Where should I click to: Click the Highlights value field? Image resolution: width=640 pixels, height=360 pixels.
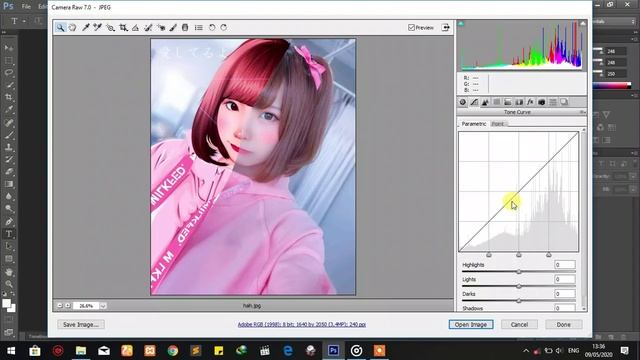click(565, 265)
